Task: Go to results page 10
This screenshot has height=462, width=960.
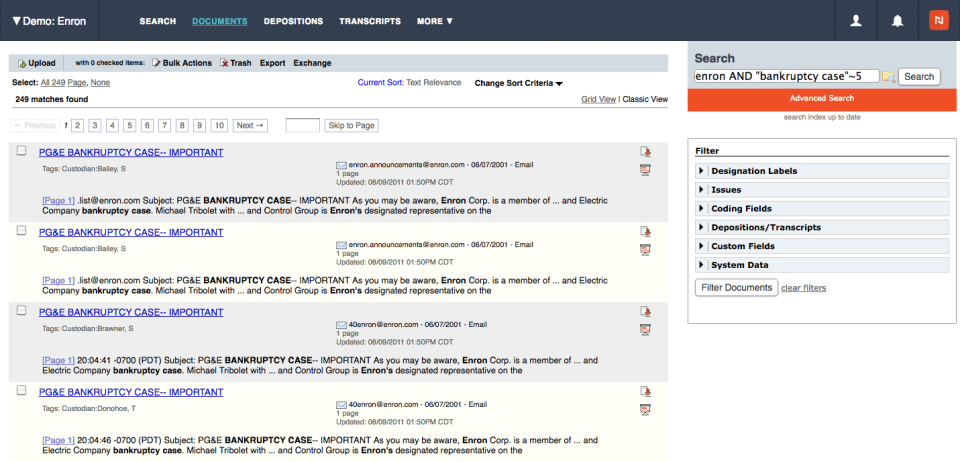Action: (x=219, y=125)
